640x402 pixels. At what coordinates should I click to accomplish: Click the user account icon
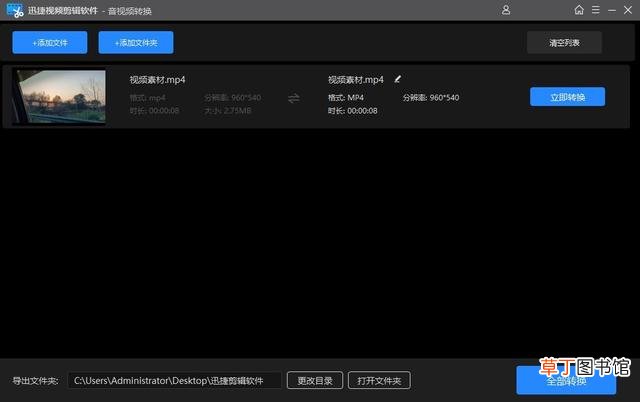[x=506, y=10]
